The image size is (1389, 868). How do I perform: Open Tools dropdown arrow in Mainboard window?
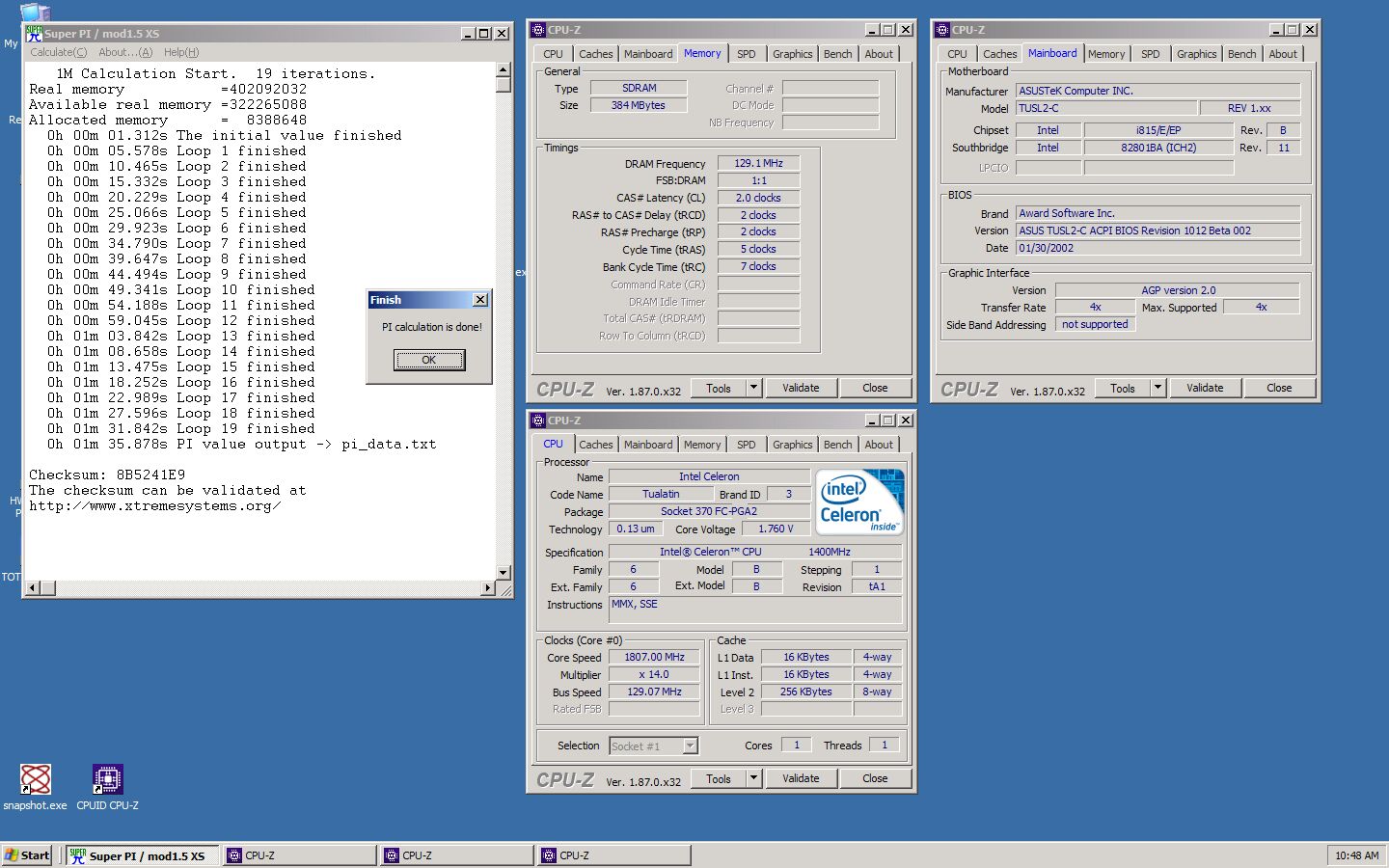coord(1158,388)
